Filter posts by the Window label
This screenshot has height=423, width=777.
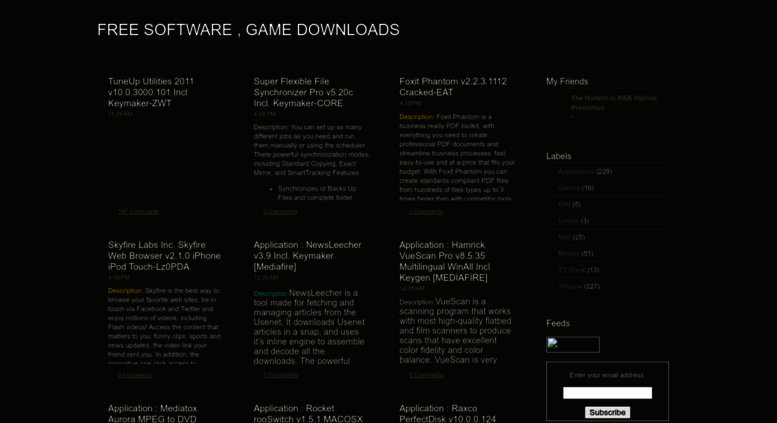(x=570, y=286)
